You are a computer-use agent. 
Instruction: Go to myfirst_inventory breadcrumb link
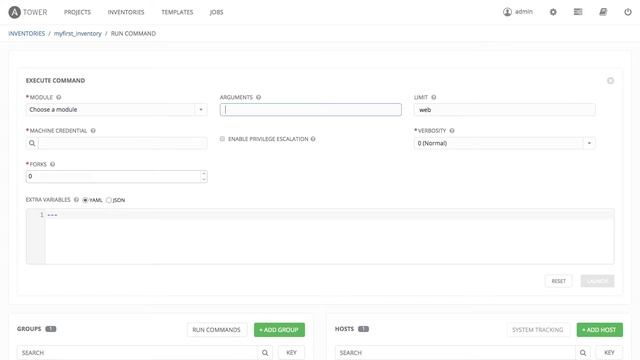click(78, 33)
